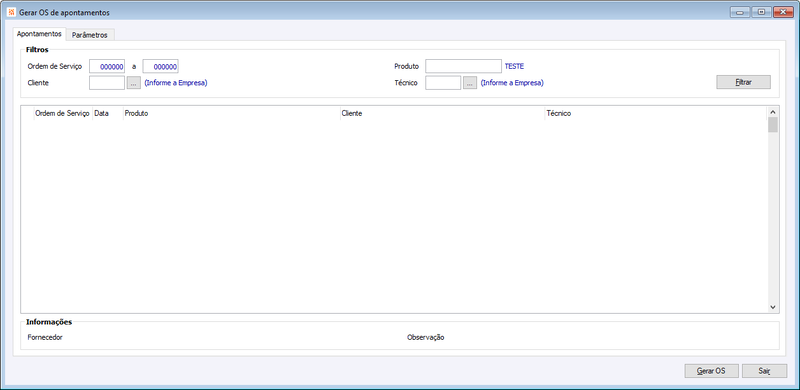Close the Gerar OS de apontamentos window
Screen dimensions: 800x390
(x=783, y=12)
